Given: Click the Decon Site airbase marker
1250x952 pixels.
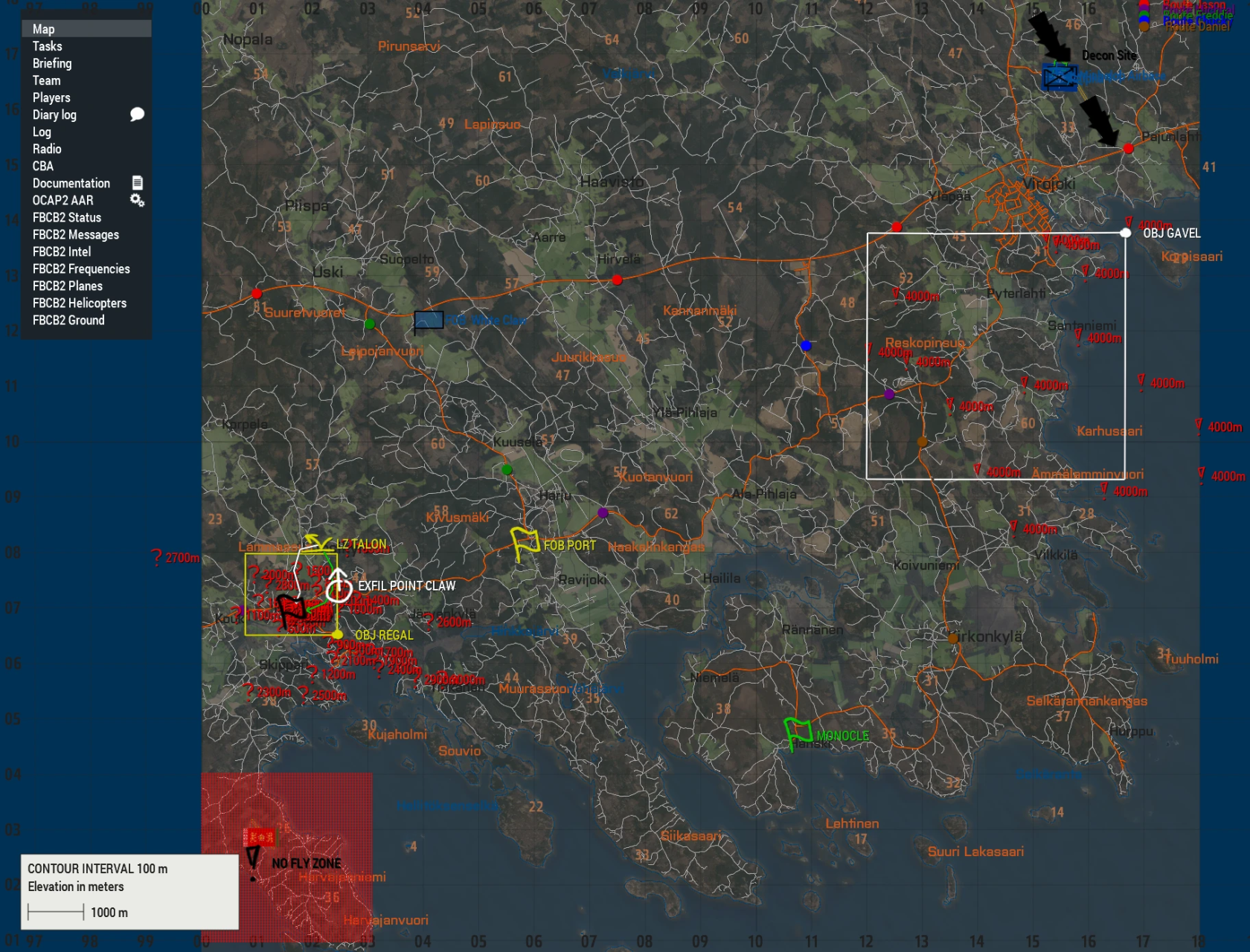Looking at the screenshot, I should click(1058, 77).
